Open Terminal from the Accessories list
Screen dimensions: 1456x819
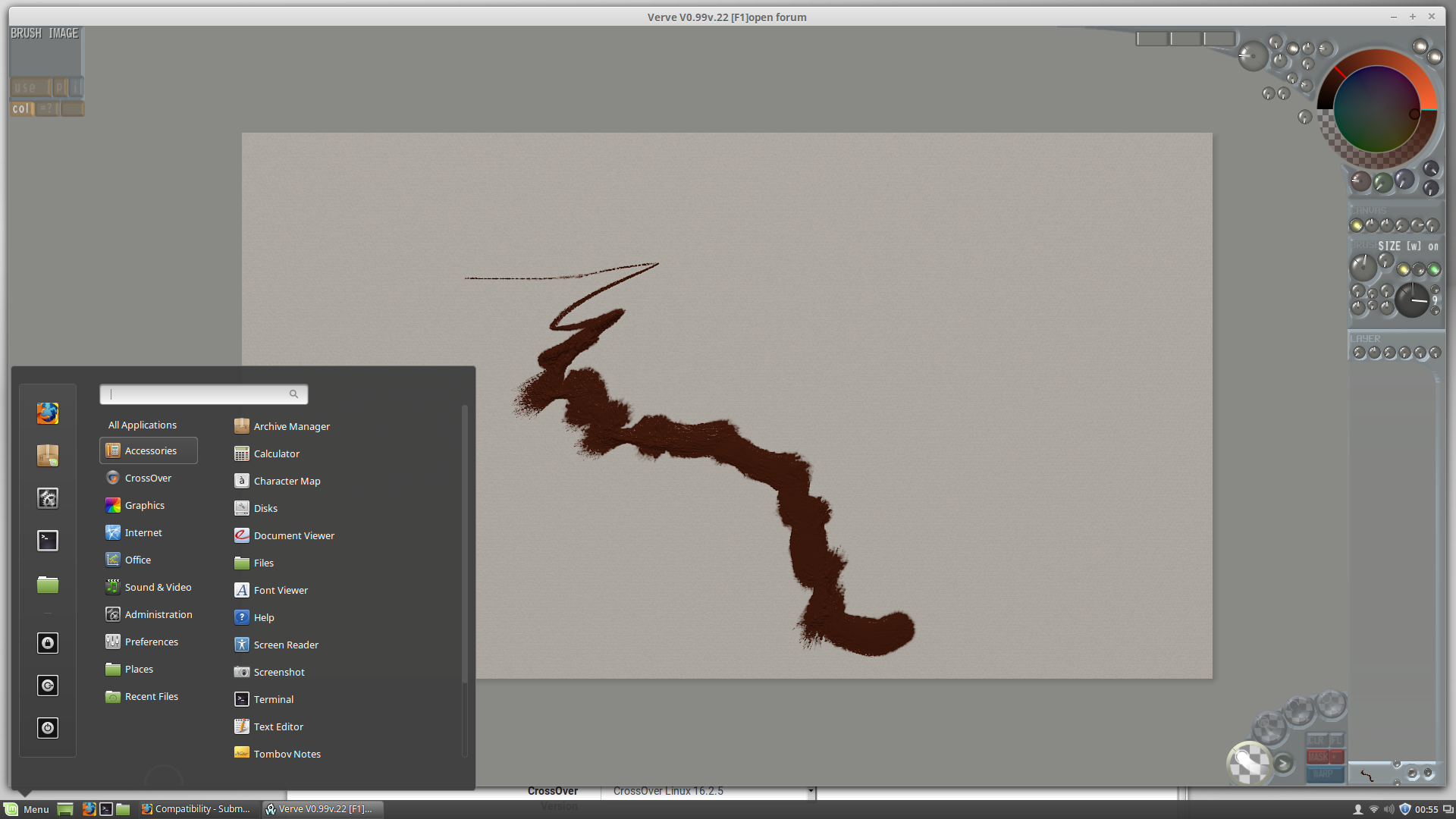click(x=273, y=698)
